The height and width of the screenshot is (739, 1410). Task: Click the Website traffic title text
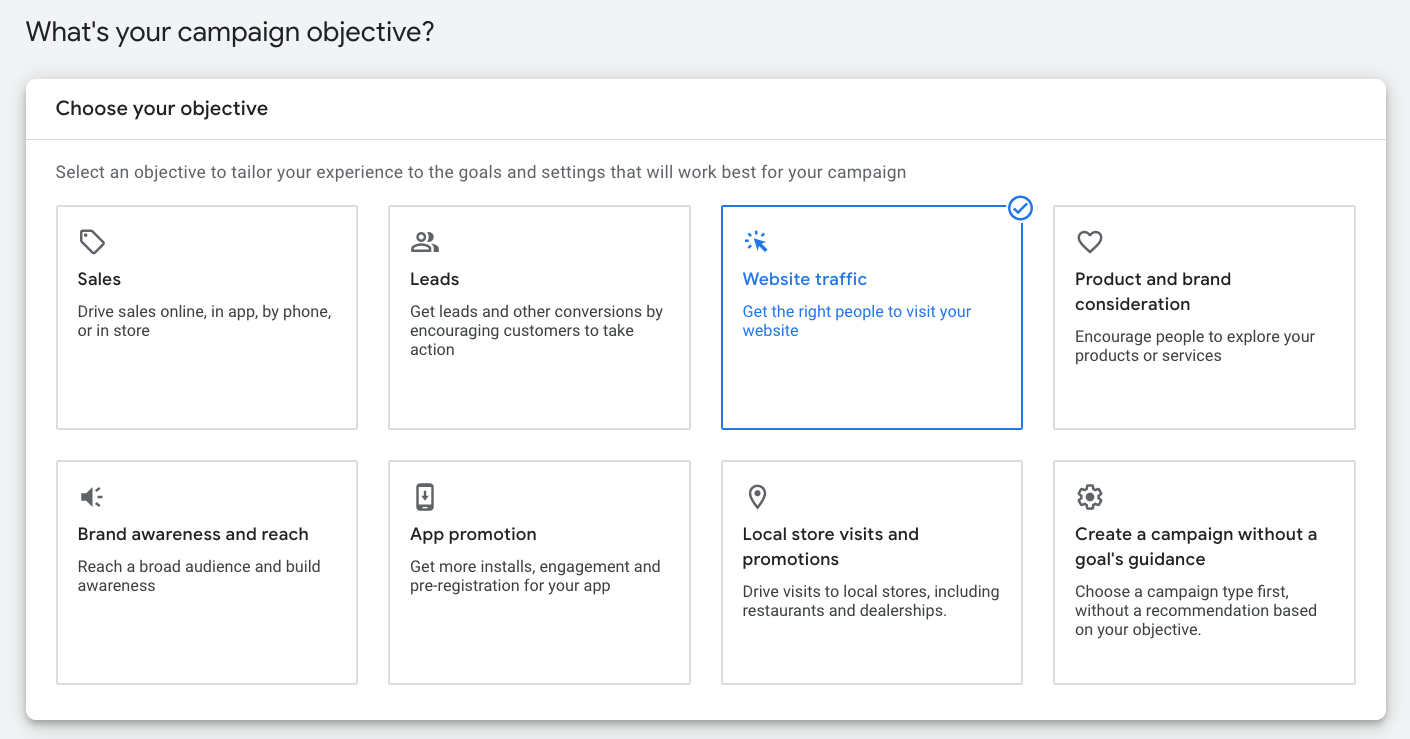pos(805,279)
